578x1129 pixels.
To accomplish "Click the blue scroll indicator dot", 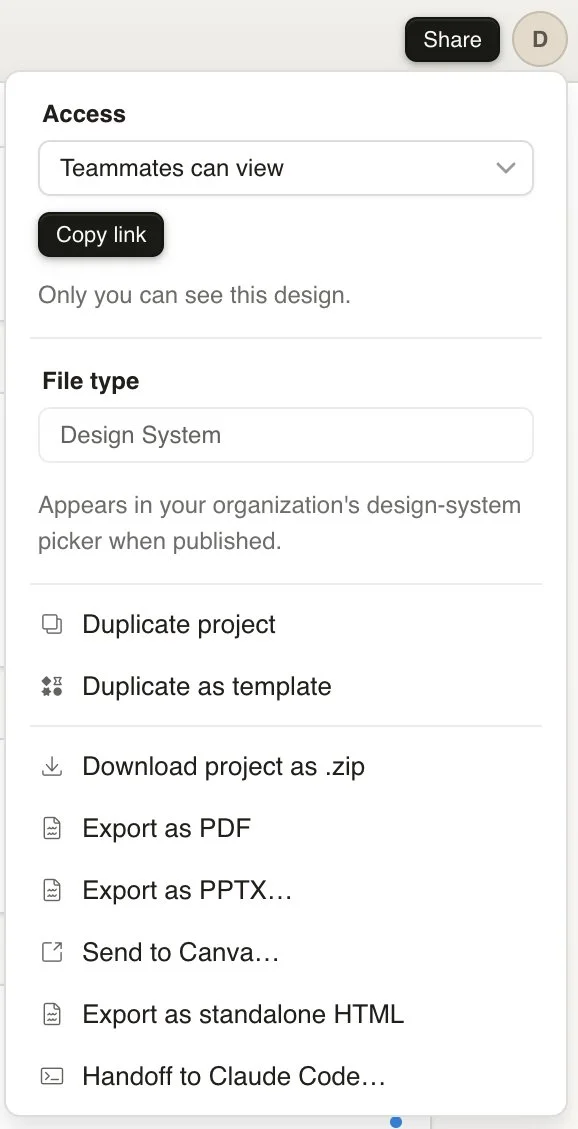I will (x=396, y=1122).
